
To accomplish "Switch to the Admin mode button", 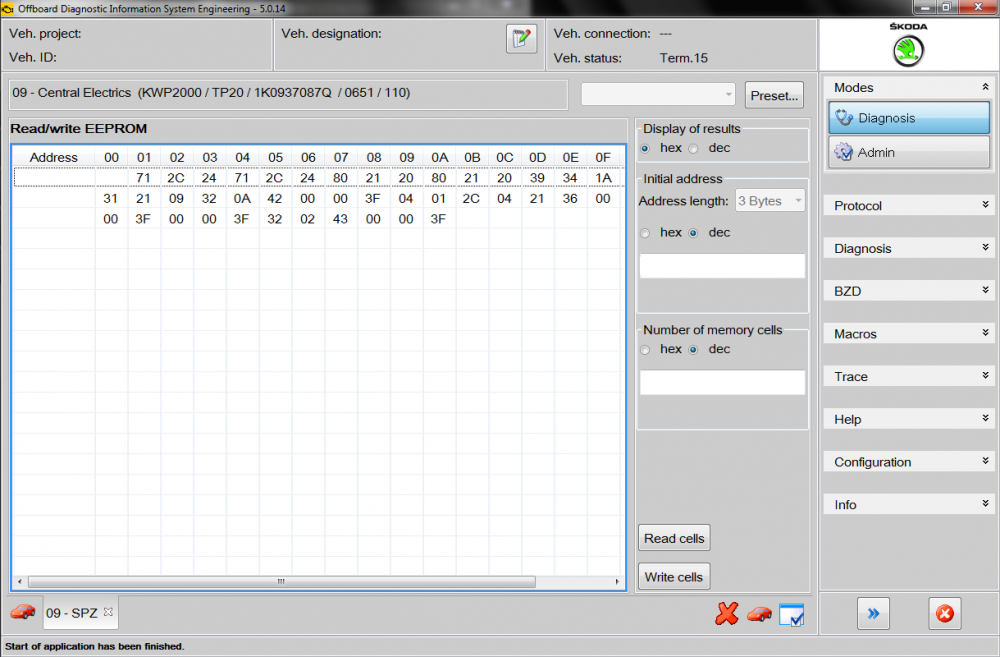I will point(909,152).
